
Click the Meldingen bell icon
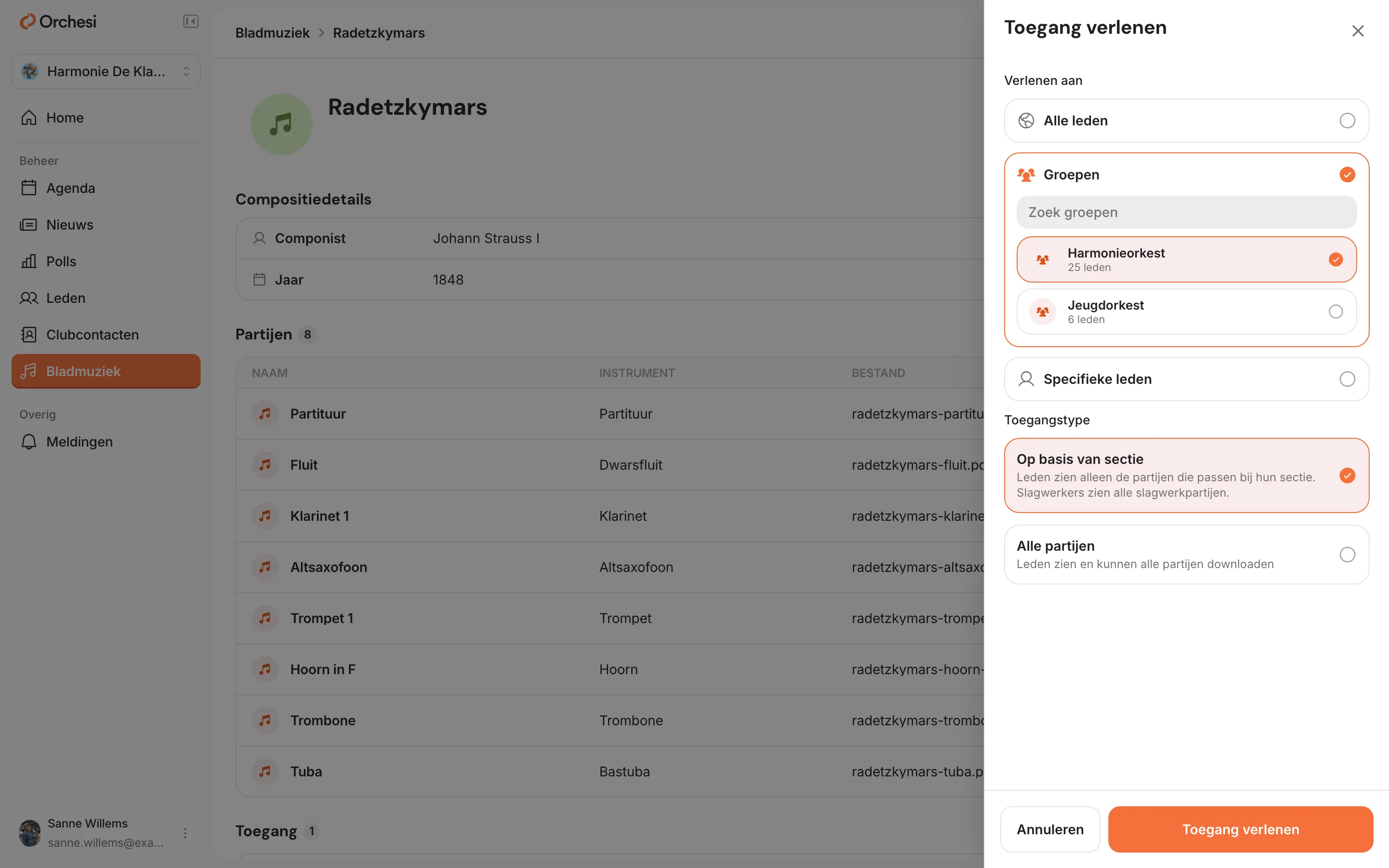point(29,441)
